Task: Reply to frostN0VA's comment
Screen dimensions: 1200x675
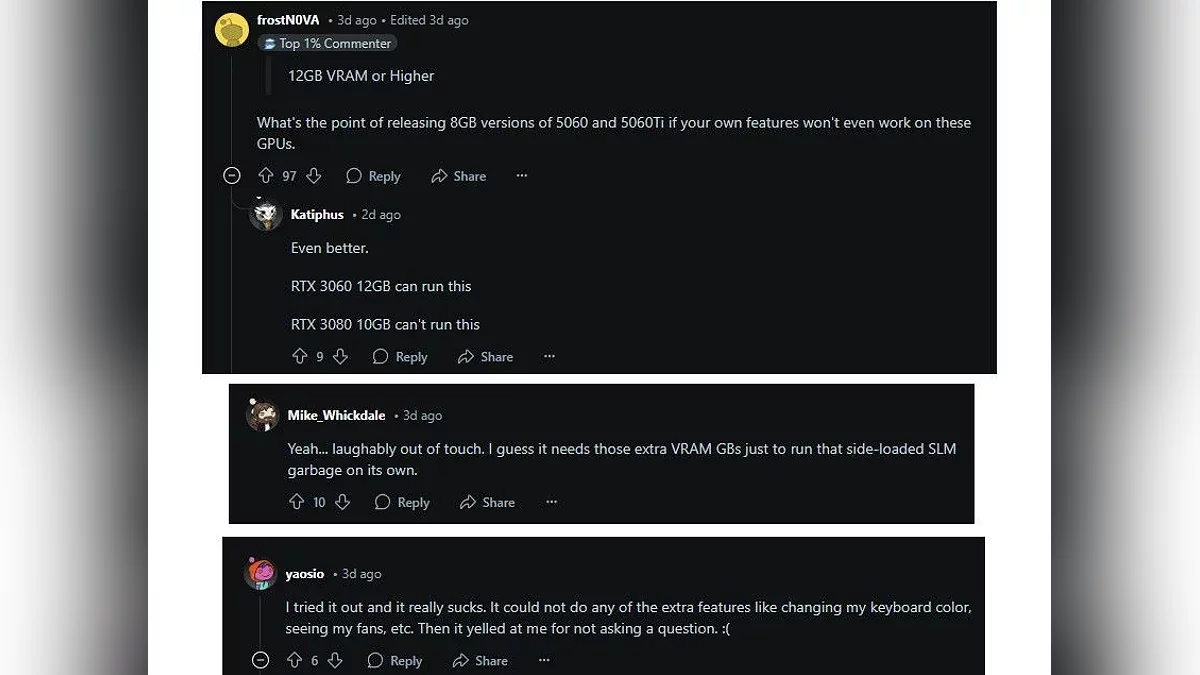Action: coord(373,176)
